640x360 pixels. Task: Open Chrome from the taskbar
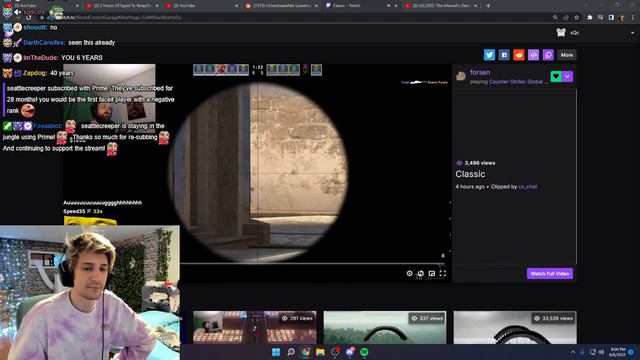point(305,352)
